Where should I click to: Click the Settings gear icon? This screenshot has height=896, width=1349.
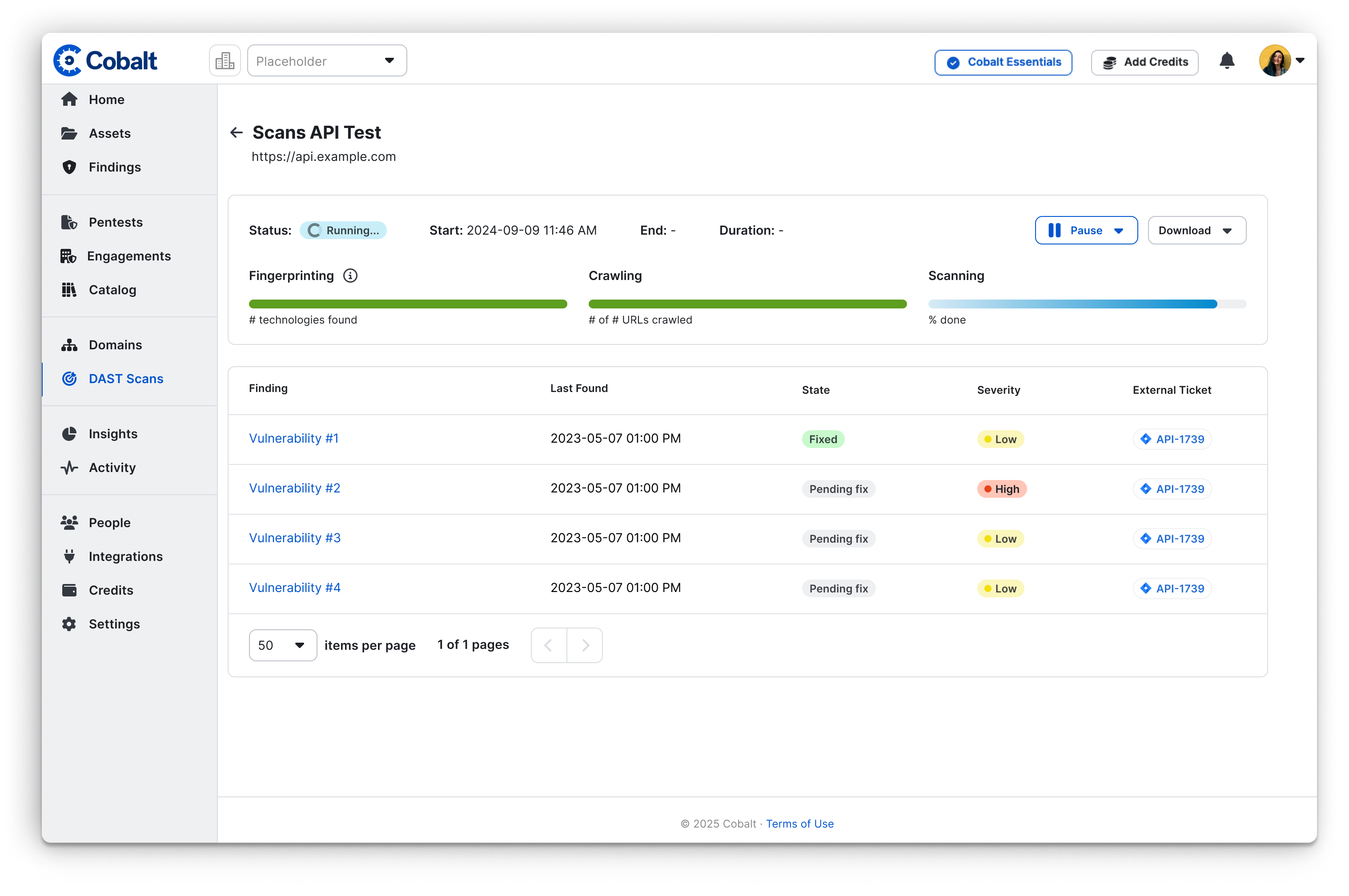tap(69, 624)
